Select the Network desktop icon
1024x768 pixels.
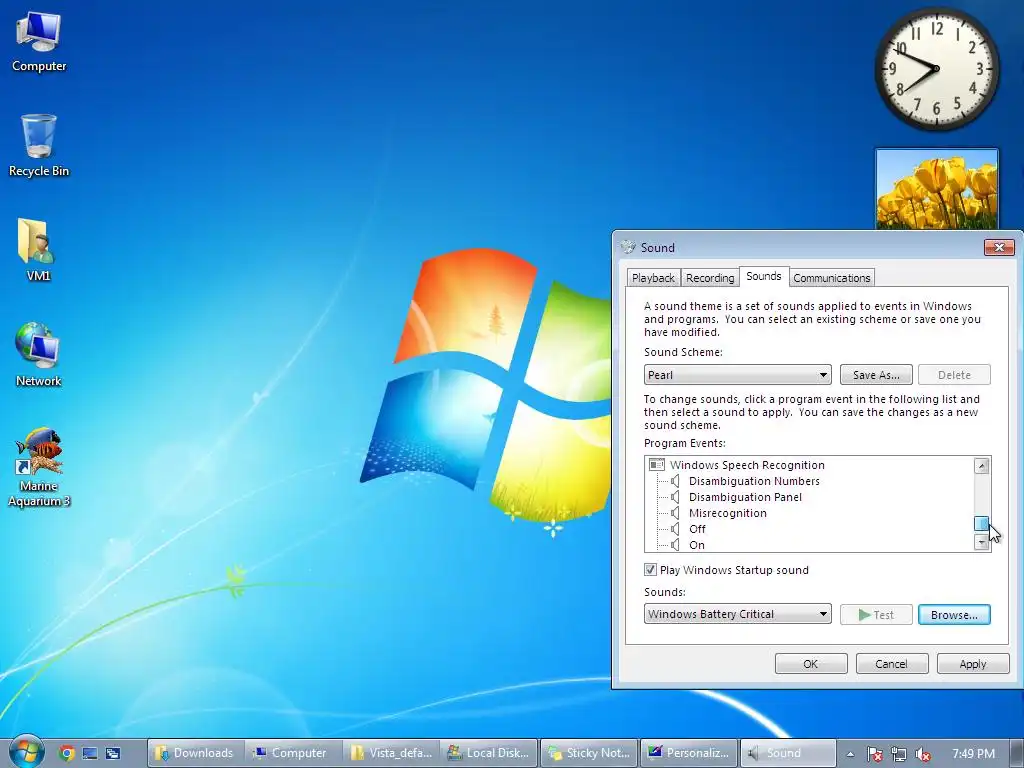[x=38, y=355]
